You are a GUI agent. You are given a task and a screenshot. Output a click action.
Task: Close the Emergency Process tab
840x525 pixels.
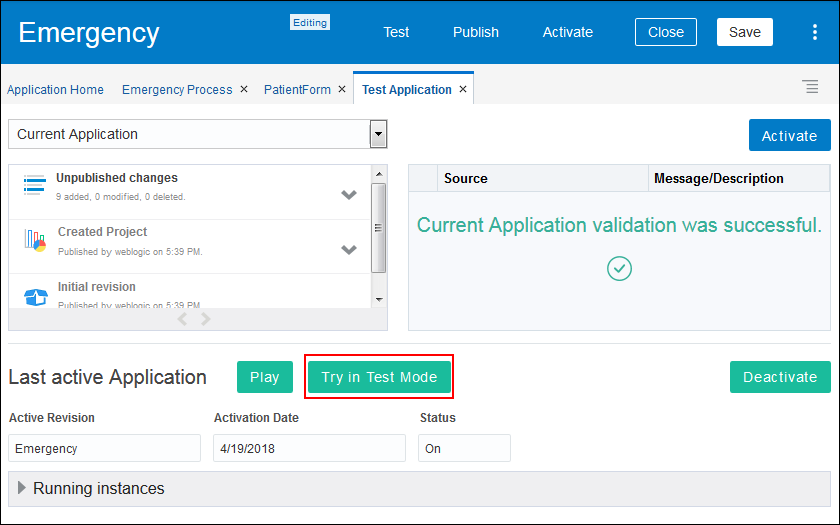pos(244,89)
